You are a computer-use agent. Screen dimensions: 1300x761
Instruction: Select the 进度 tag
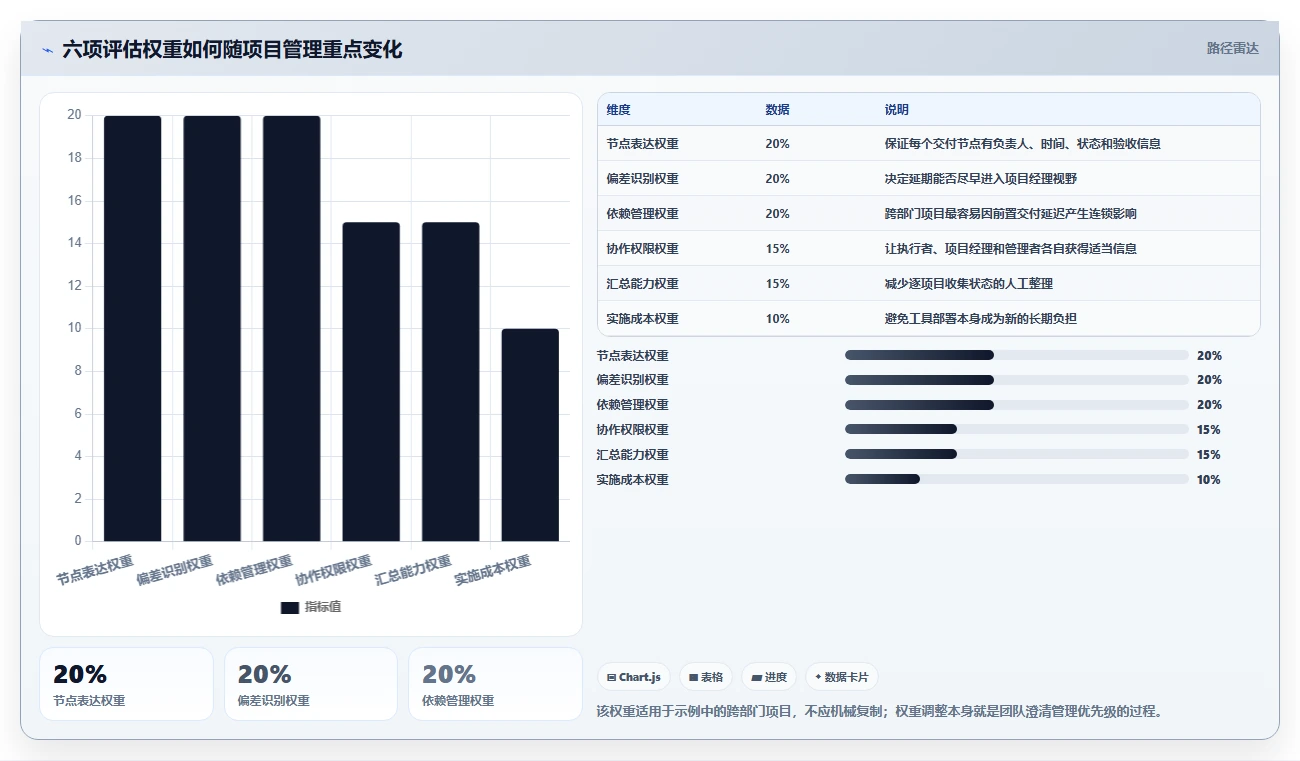[769, 677]
